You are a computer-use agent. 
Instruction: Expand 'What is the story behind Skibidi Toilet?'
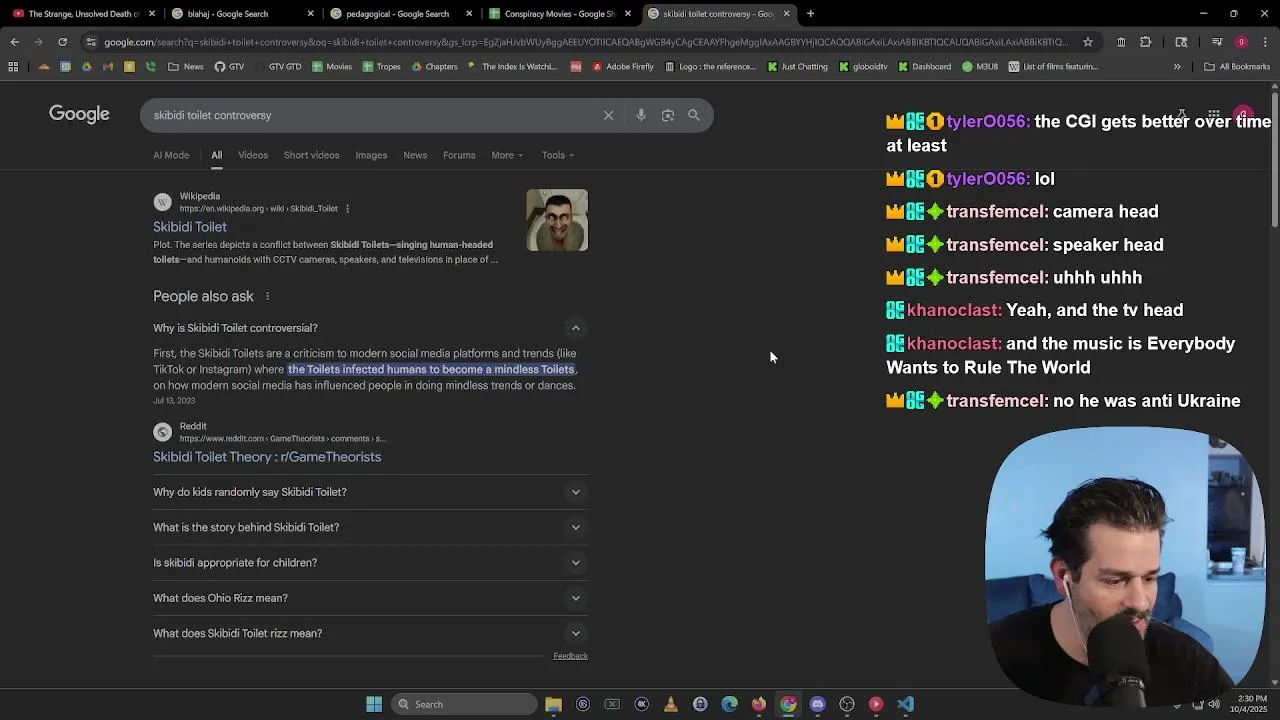[x=575, y=527]
